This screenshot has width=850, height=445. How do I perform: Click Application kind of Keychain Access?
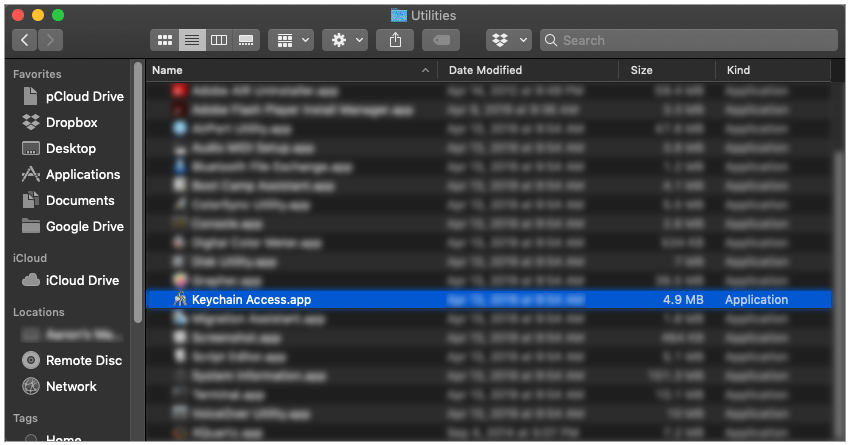[x=757, y=300]
